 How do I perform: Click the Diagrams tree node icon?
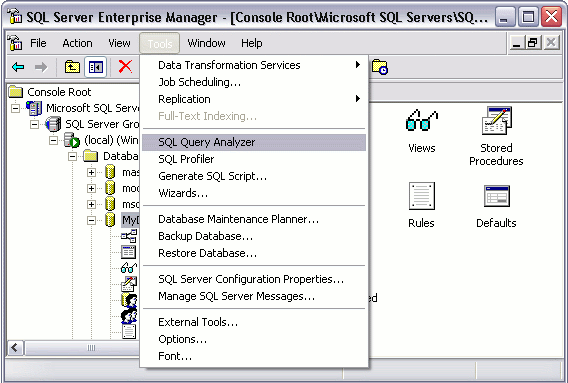[x=129, y=236]
